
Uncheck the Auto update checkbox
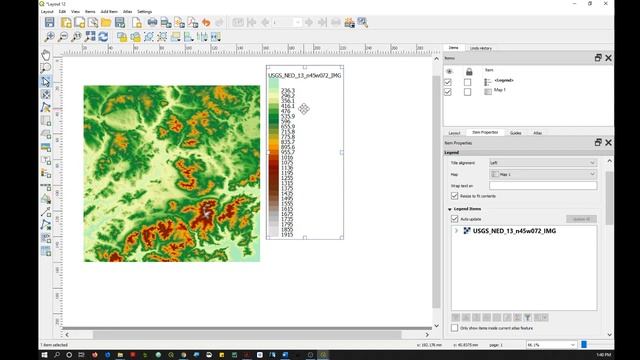455,219
